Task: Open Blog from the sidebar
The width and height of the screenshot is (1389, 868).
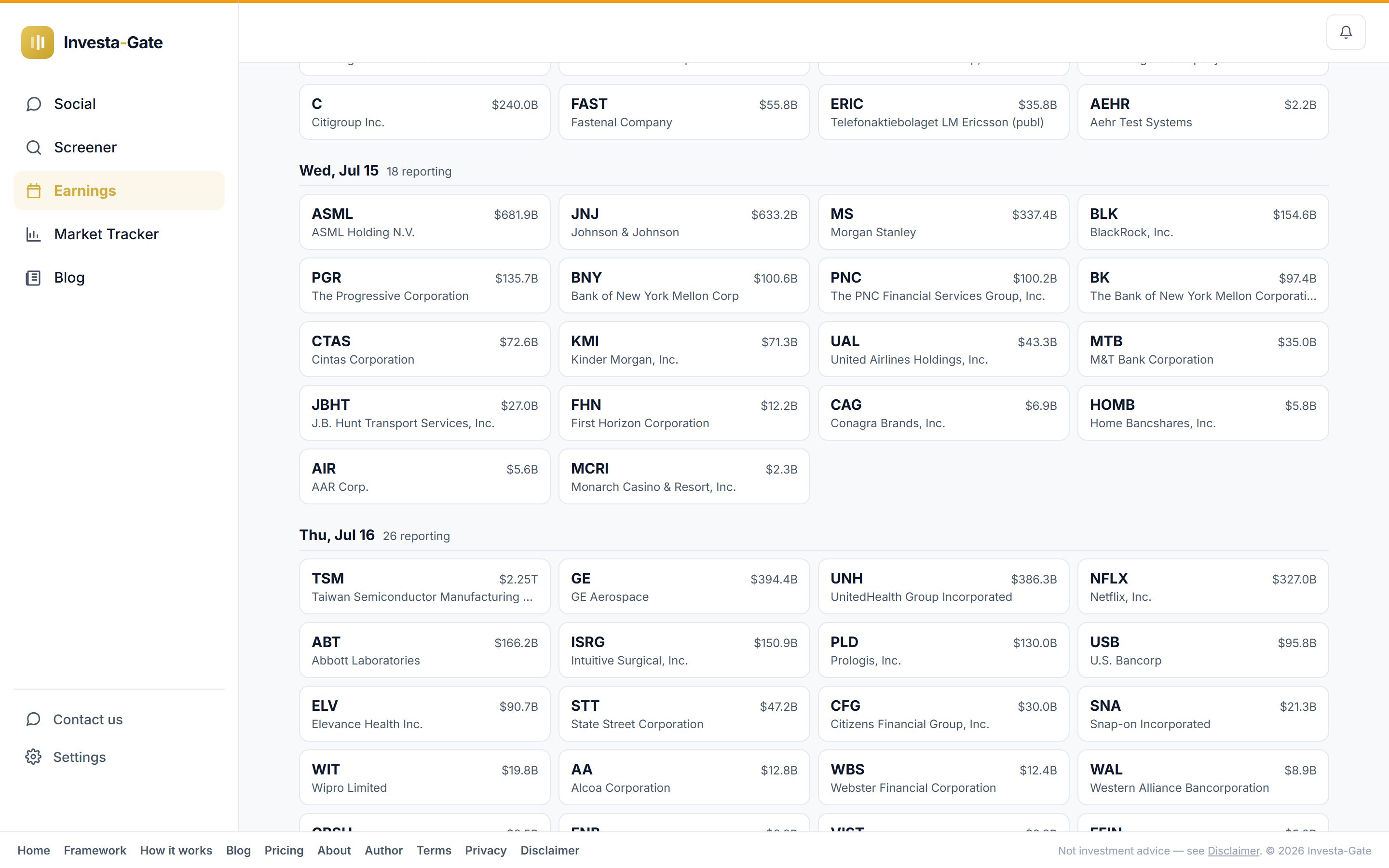Action: tap(119, 278)
